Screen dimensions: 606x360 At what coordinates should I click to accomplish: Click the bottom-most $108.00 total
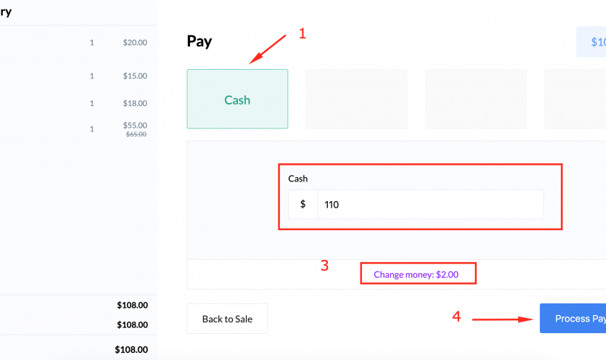point(131,350)
